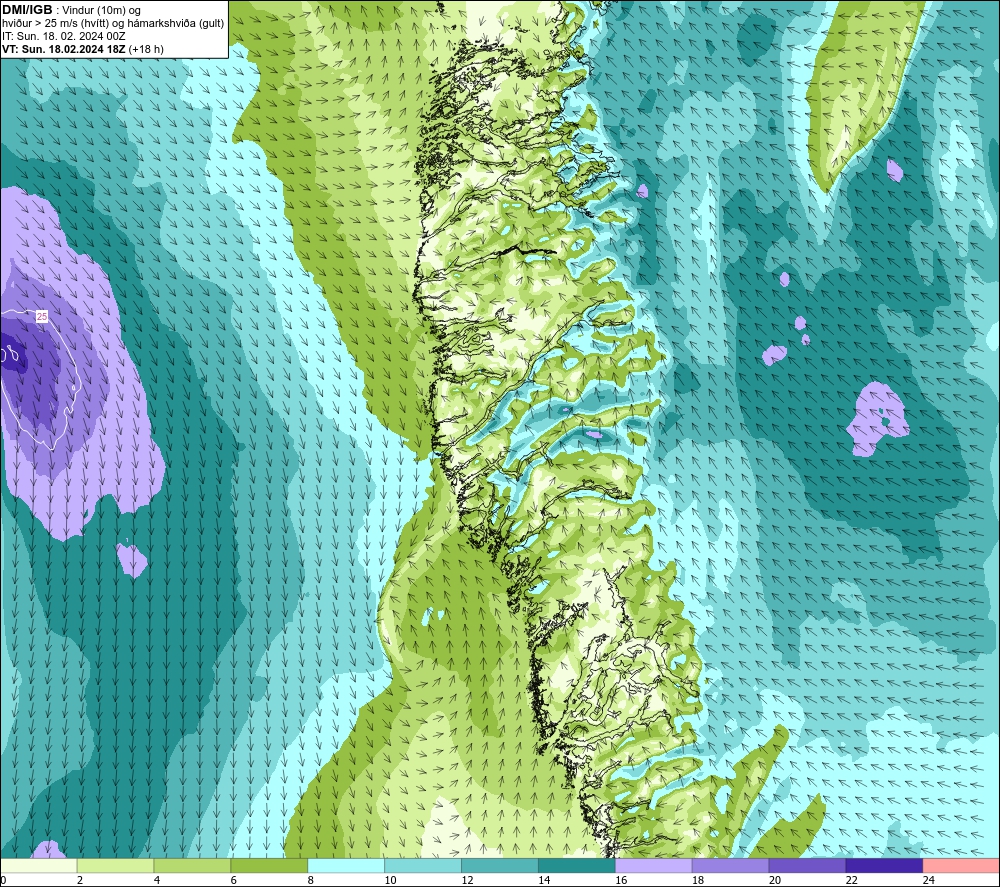The image size is (1000, 887).
Task: Click the salmon pink legend swatch above 24
Action: coord(961,865)
